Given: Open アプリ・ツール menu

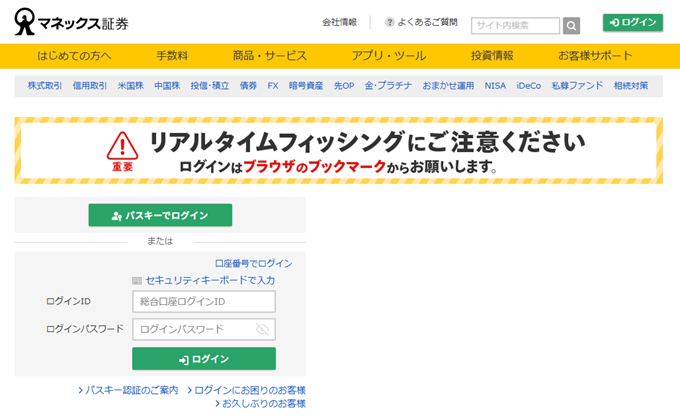Looking at the screenshot, I should [389, 56].
